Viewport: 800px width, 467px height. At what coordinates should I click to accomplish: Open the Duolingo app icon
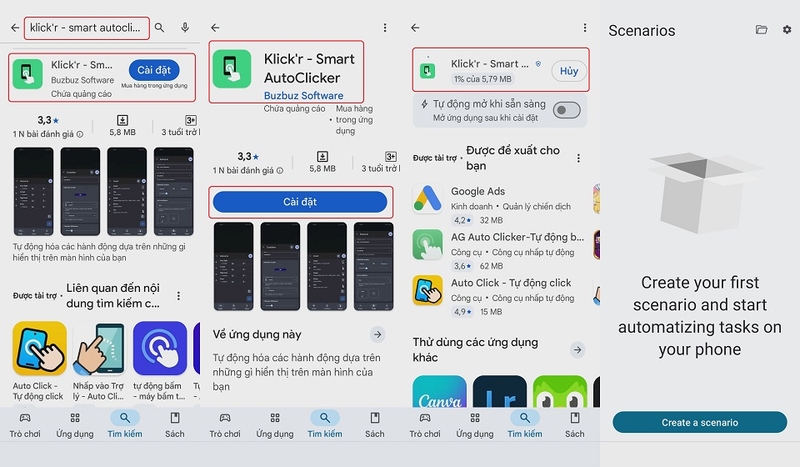pyautogui.click(x=560, y=391)
